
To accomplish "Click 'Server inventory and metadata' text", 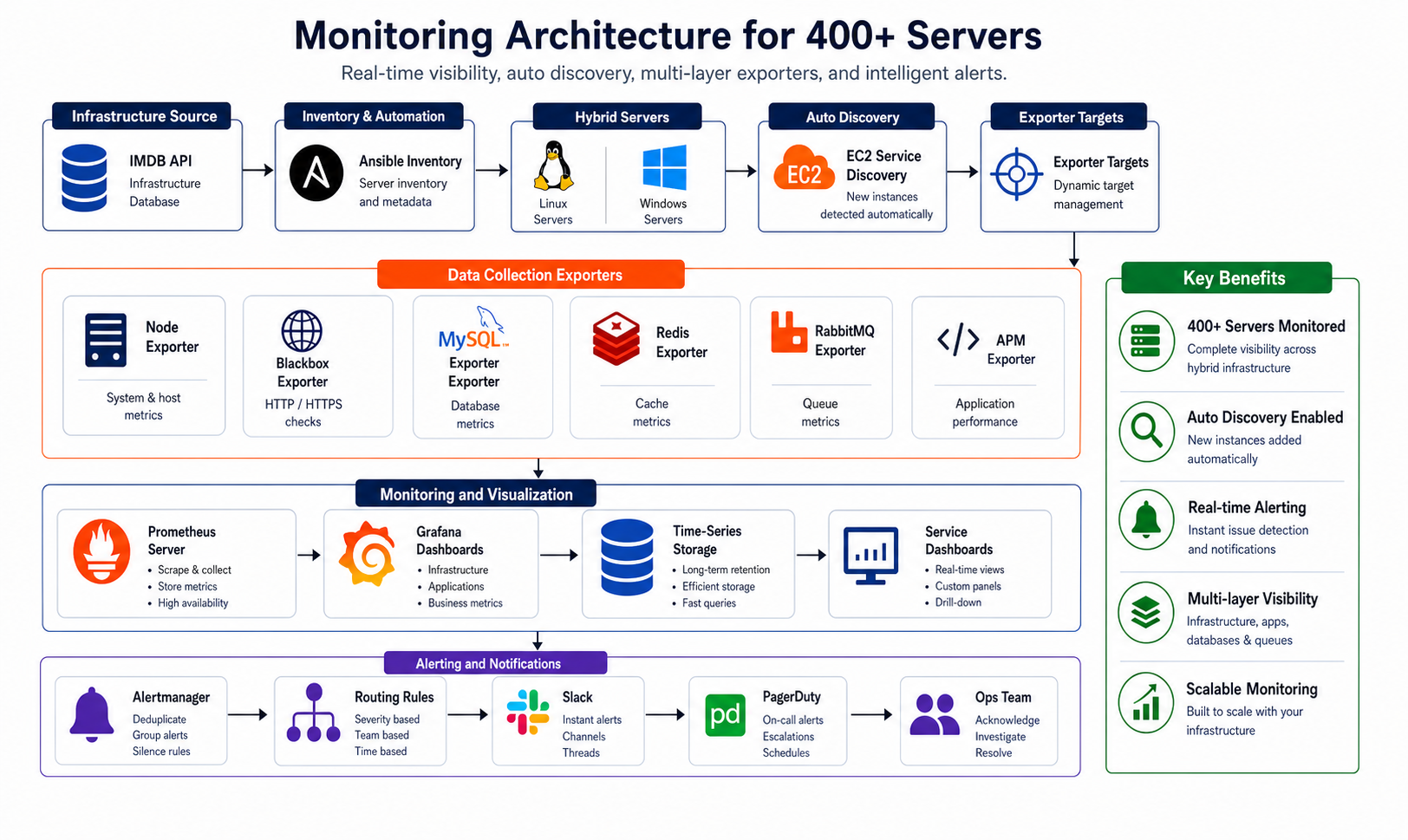I will (403, 192).
